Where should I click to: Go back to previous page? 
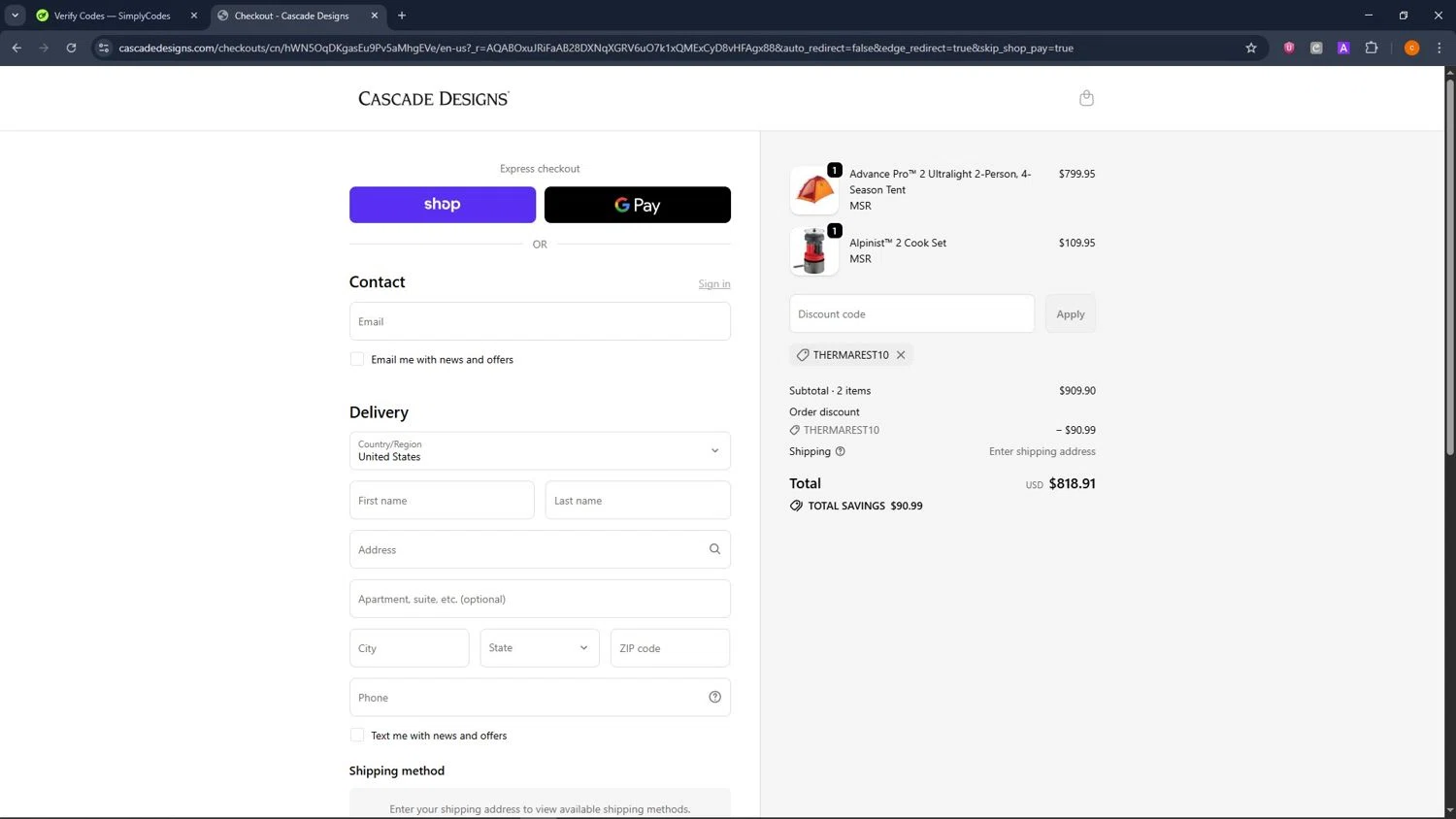click(17, 48)
